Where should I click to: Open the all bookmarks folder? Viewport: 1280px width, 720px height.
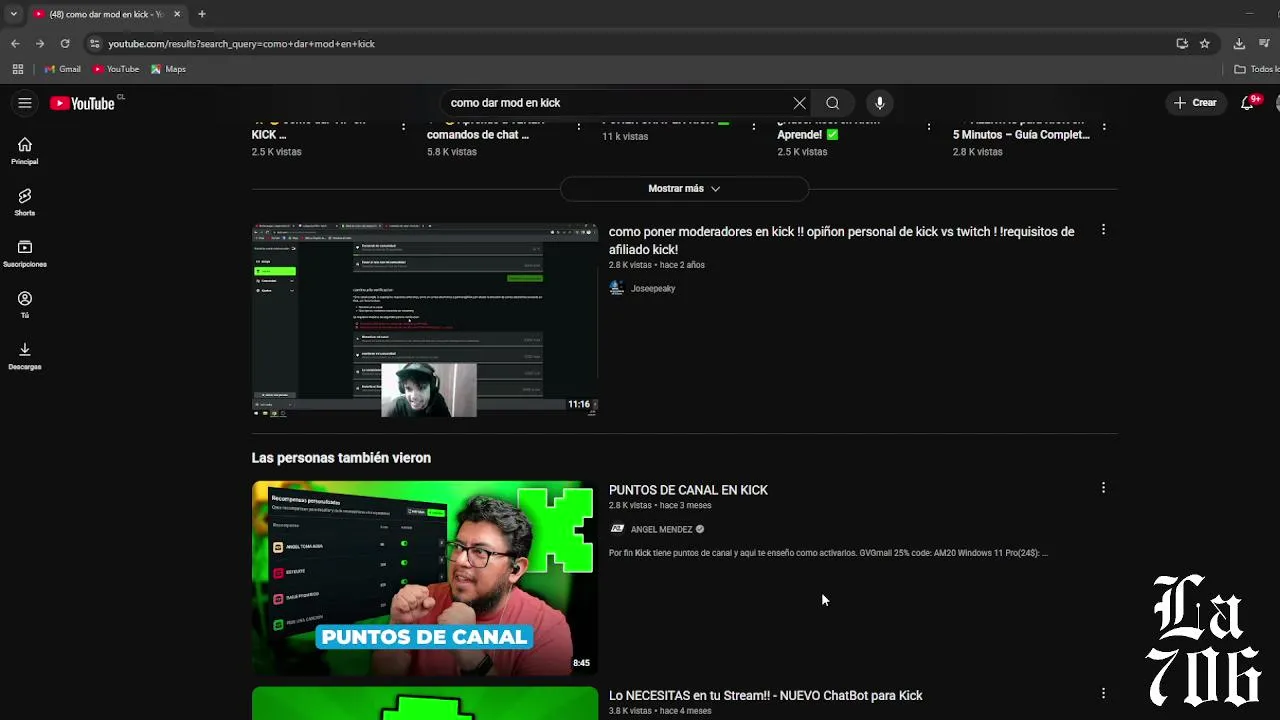pyautogui.click(x=1256, y=69)
